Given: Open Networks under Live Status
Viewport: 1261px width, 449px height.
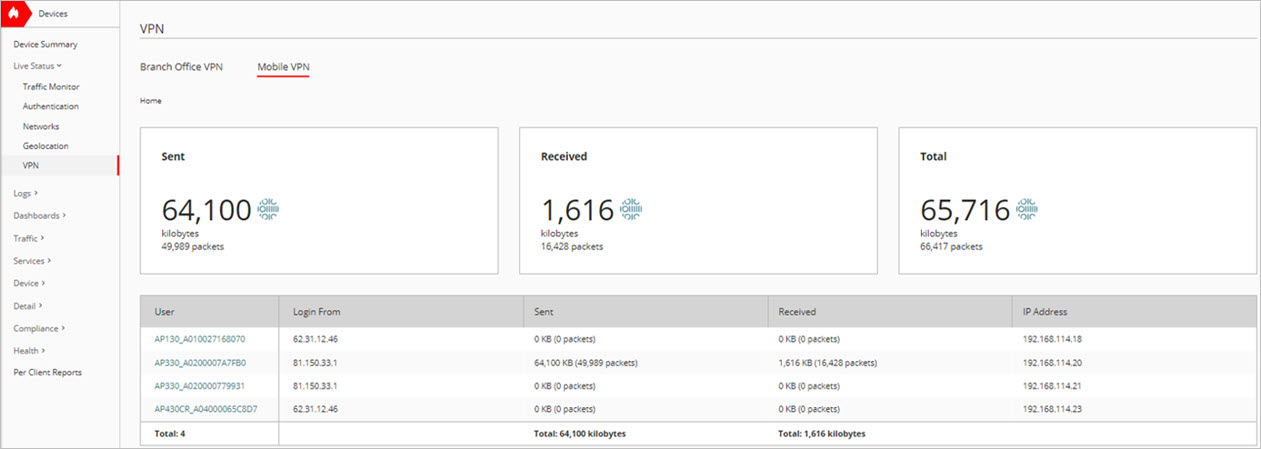Looking at the screenshot, I should [41, 127].
